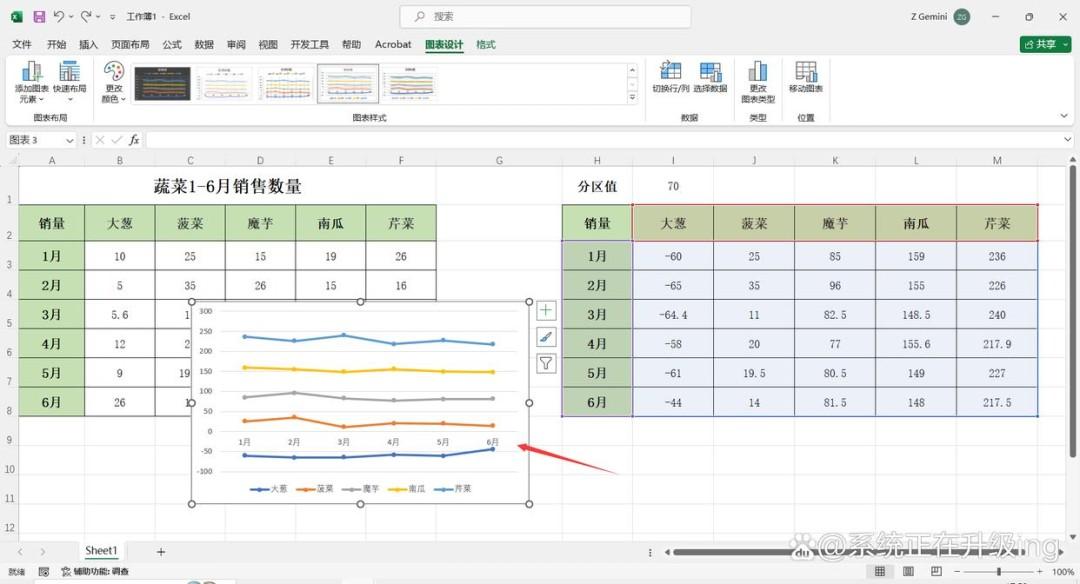Click the Undo arrow icon
This screenshot has height=584, width=1080.
[x=59, y=17]
